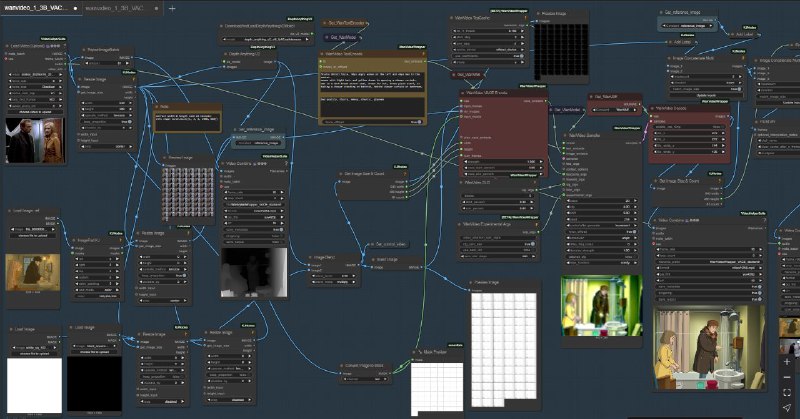Viewport: 800px width, 419px height.
Task: Collapse the WanVideo Sampler node via its title dot
Action: 566,136
